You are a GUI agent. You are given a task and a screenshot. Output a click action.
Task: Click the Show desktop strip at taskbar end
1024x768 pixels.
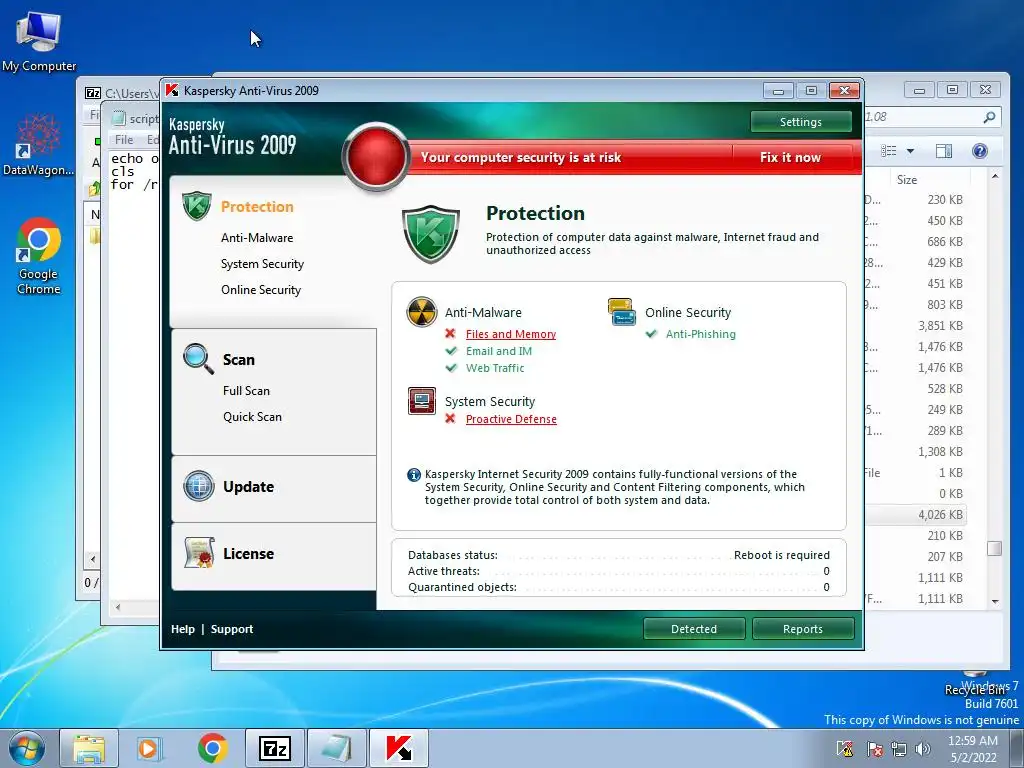1019,748
